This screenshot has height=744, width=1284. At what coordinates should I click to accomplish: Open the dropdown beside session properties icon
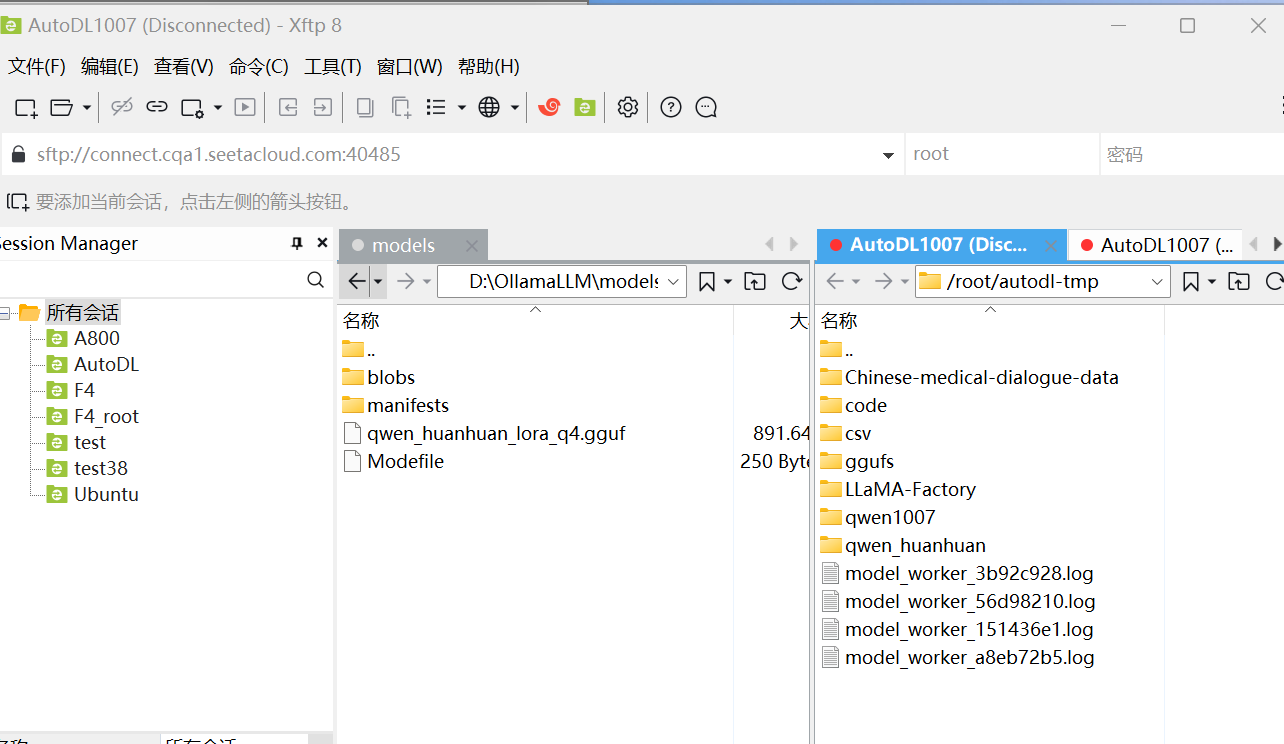point(217,107)
